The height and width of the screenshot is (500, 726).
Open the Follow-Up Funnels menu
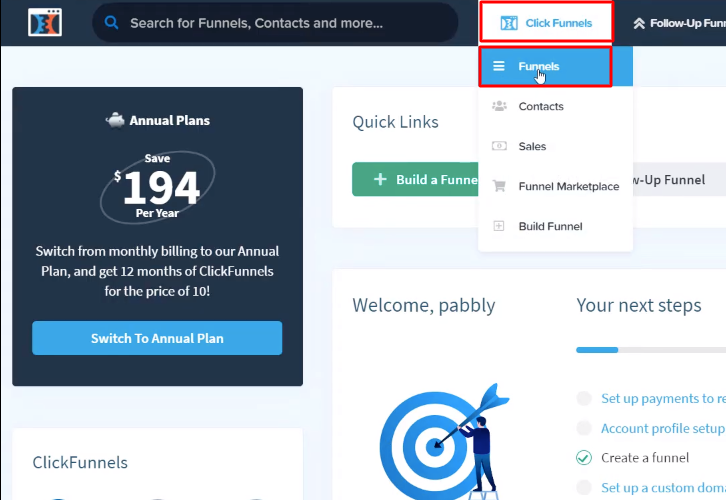(x=679, y=23)
